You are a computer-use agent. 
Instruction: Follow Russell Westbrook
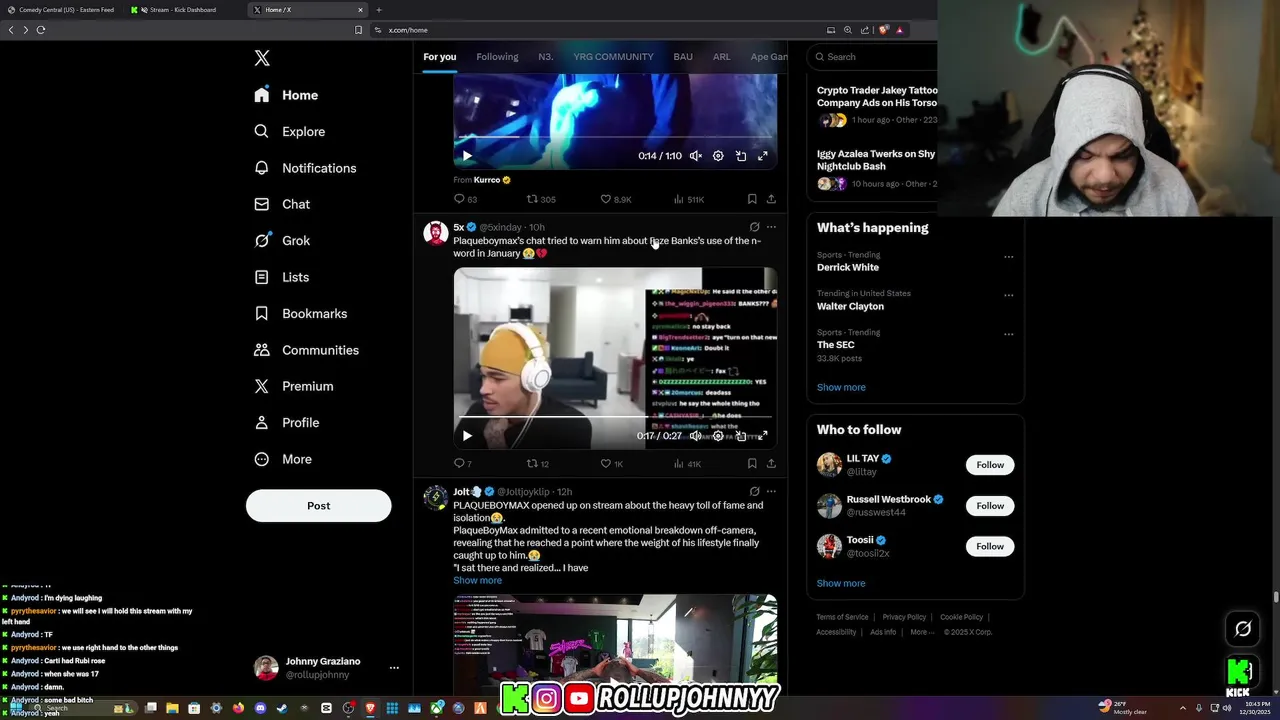click(x=990, y=506)
